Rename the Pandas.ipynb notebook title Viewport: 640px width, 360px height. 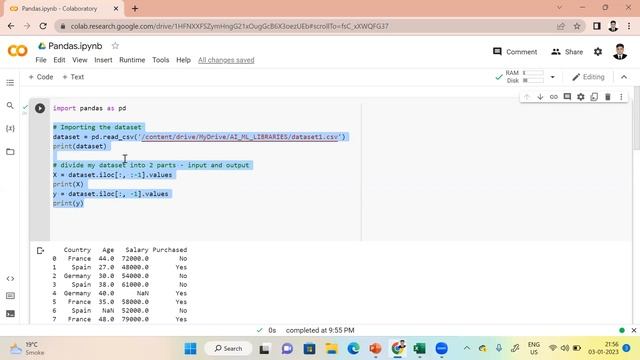tap(75, 46)
